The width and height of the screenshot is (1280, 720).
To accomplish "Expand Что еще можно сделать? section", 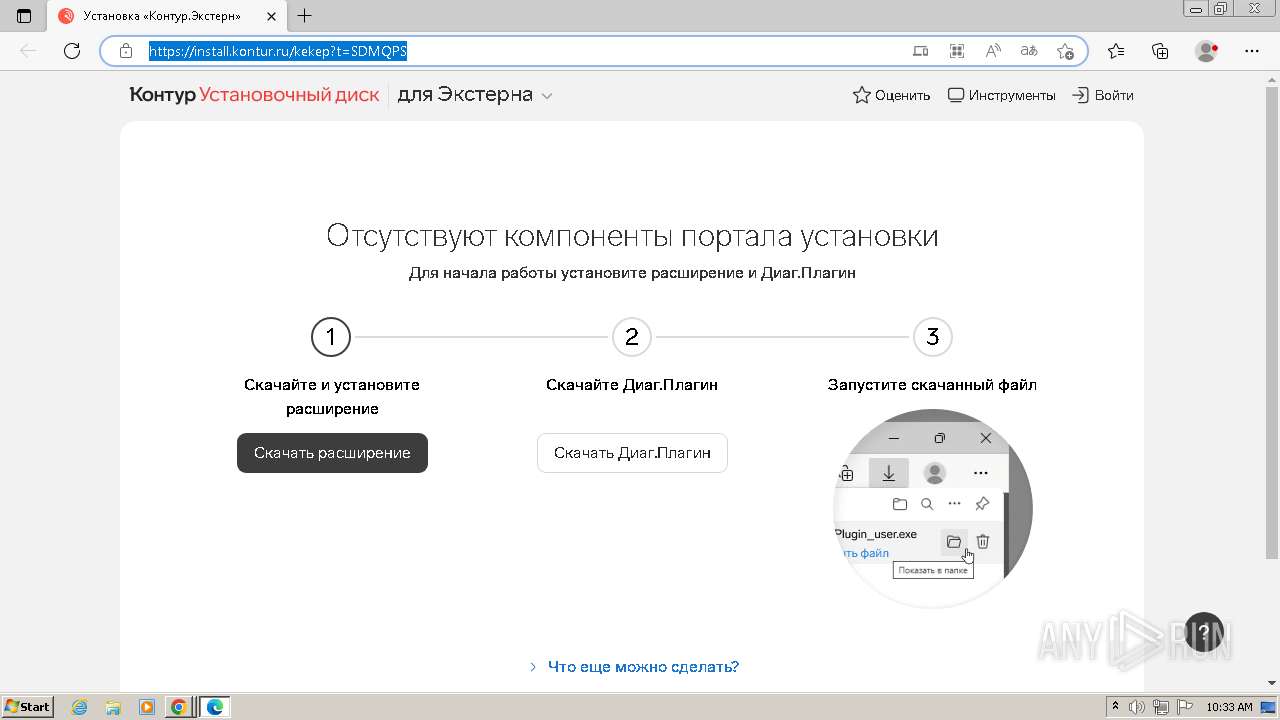I will (x=634, y=667).
